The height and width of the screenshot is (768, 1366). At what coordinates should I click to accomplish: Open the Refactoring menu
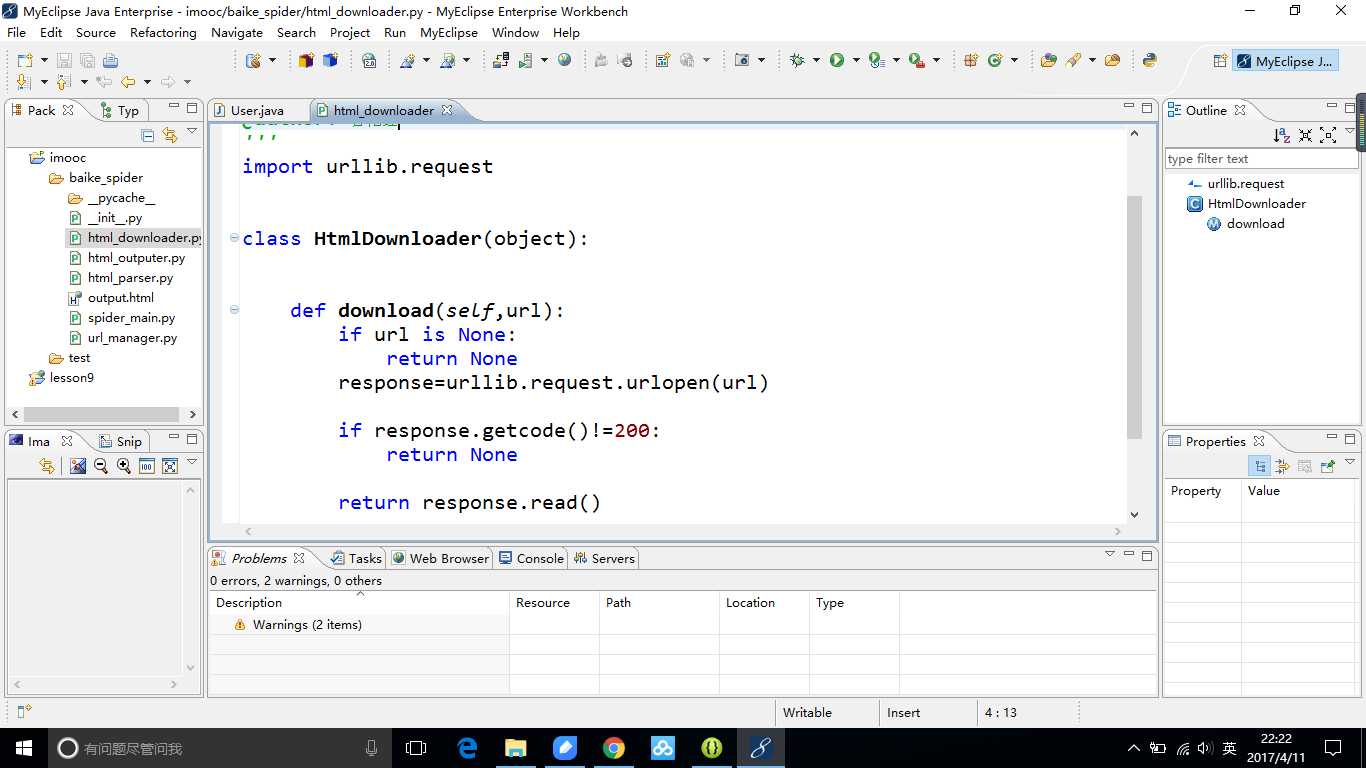pos(163,32)
